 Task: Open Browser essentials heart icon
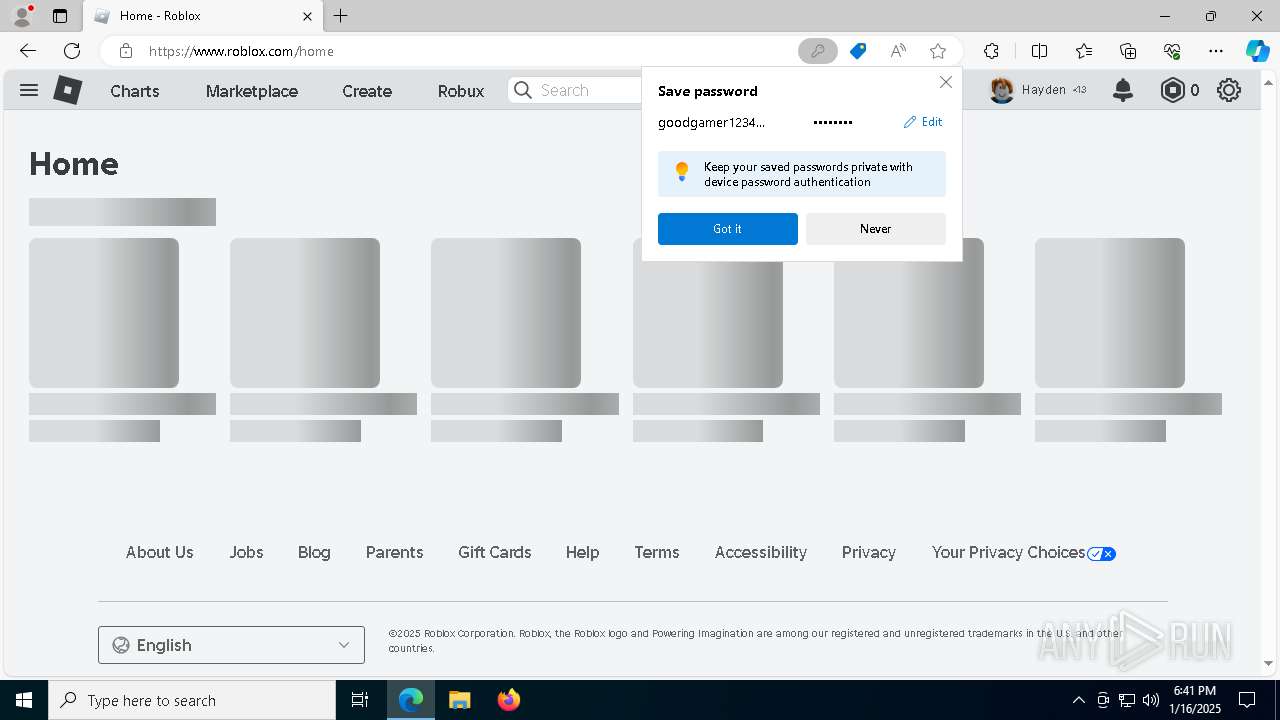(1172, 51)
